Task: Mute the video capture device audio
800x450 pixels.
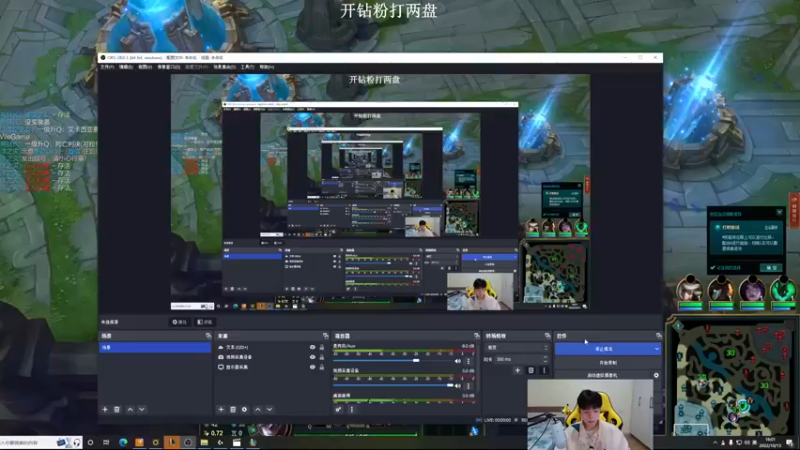Action: [458, 386]
